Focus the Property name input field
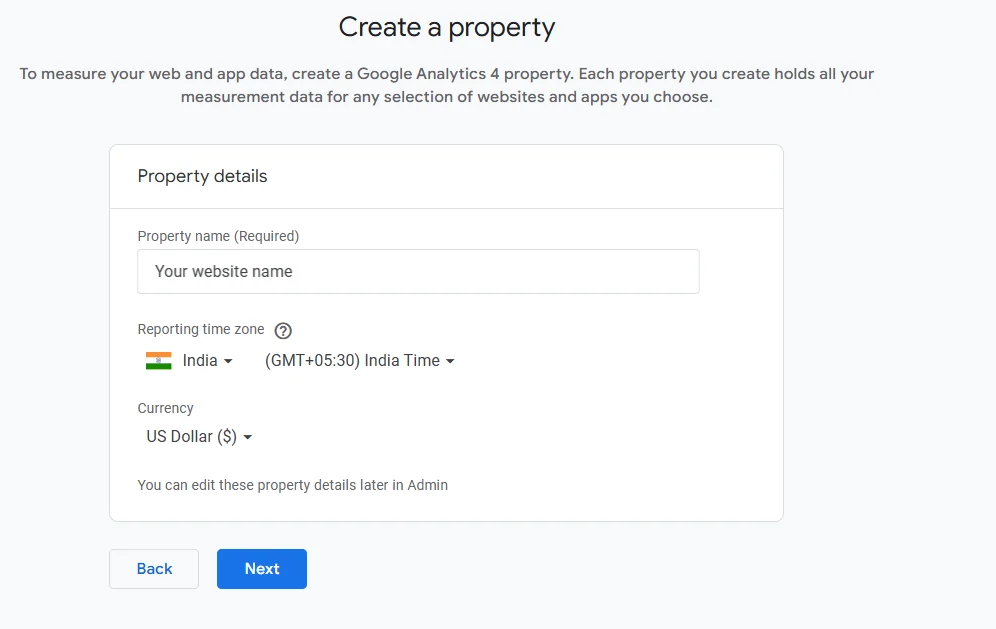Viewport: 996px width, 629px height. (x=418, y=272)
